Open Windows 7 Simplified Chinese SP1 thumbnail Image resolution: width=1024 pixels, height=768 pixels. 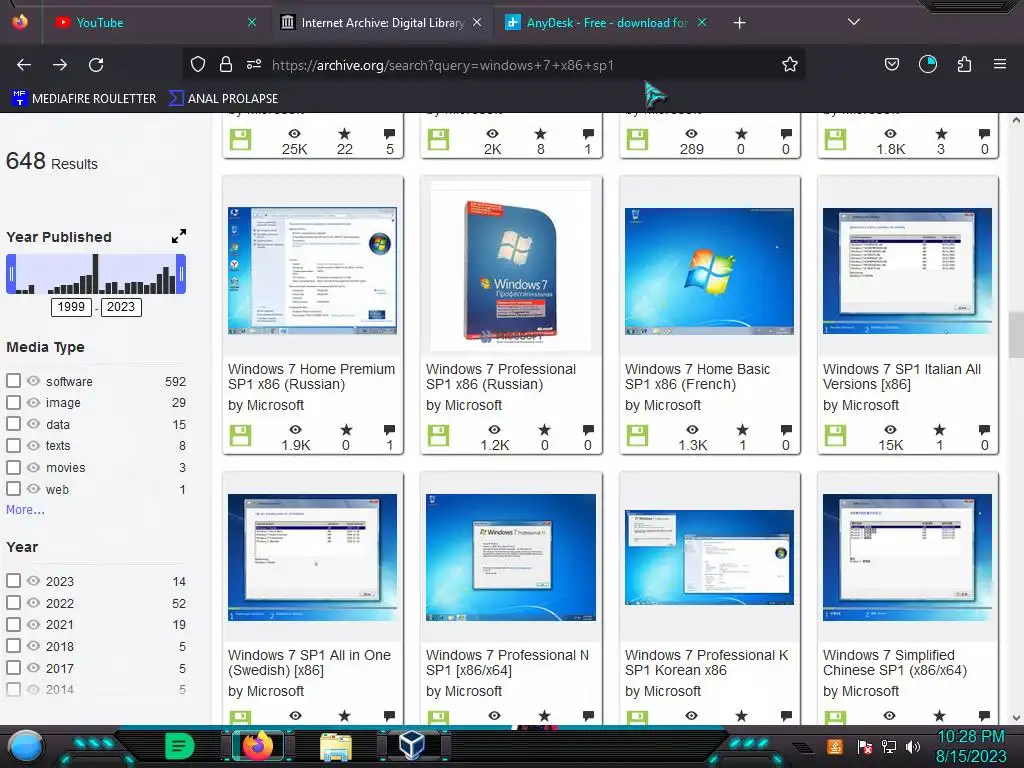point(907,557)
